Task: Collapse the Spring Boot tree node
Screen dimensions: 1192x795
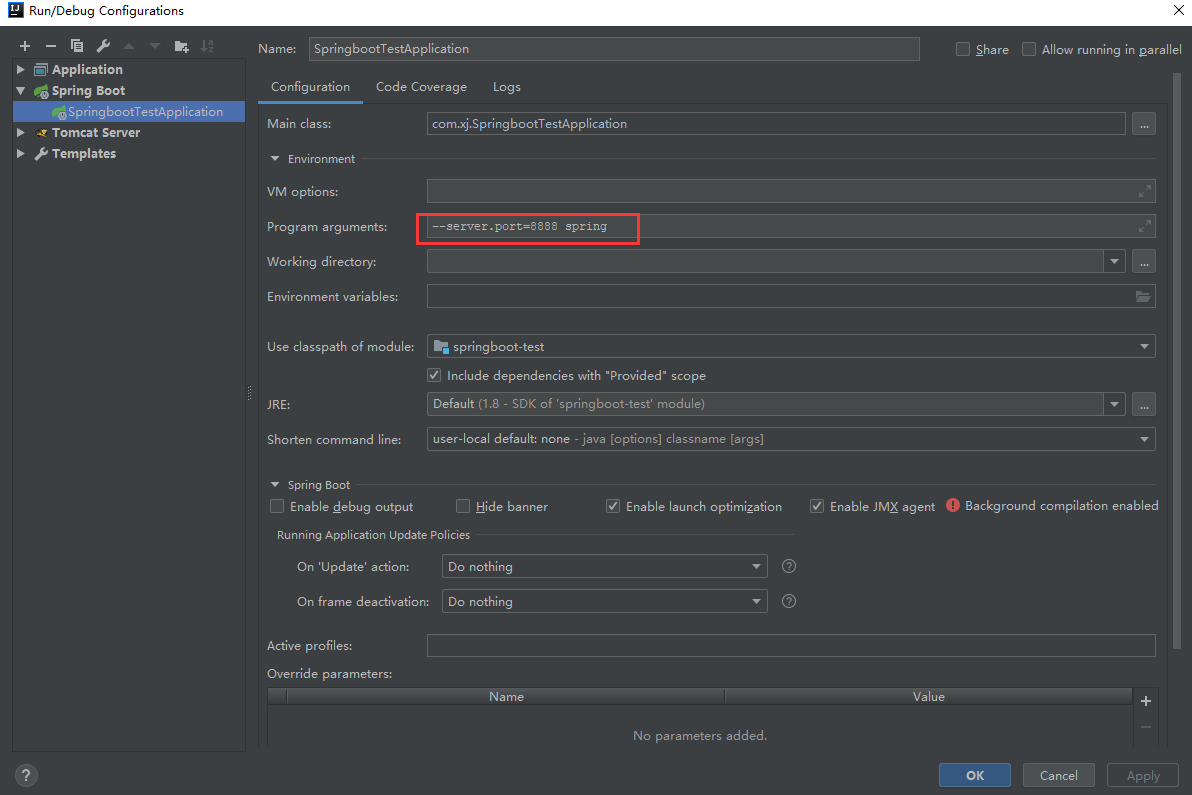Action: coord(21,90)
